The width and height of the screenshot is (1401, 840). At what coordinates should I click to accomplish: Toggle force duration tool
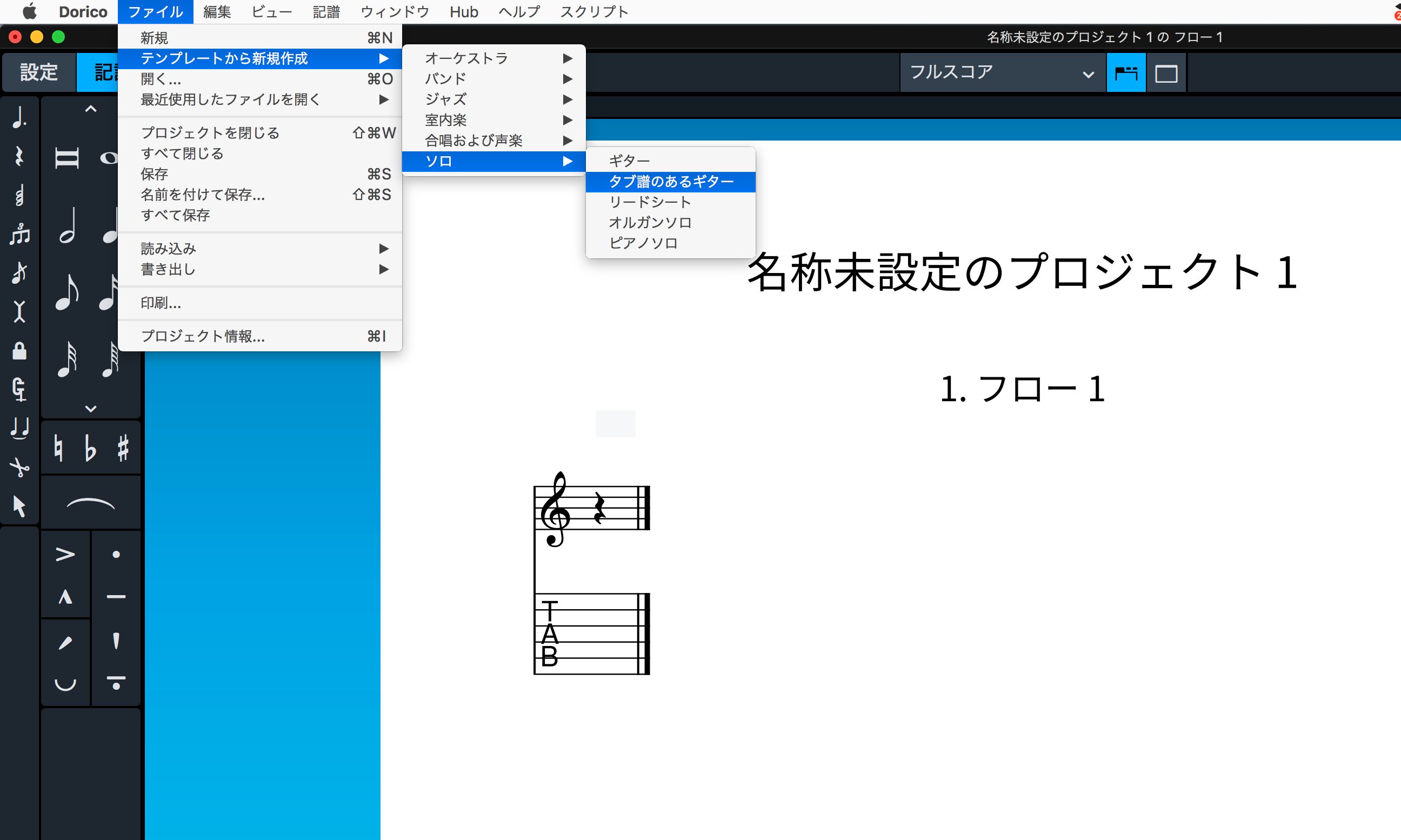[x=19, y=389]
